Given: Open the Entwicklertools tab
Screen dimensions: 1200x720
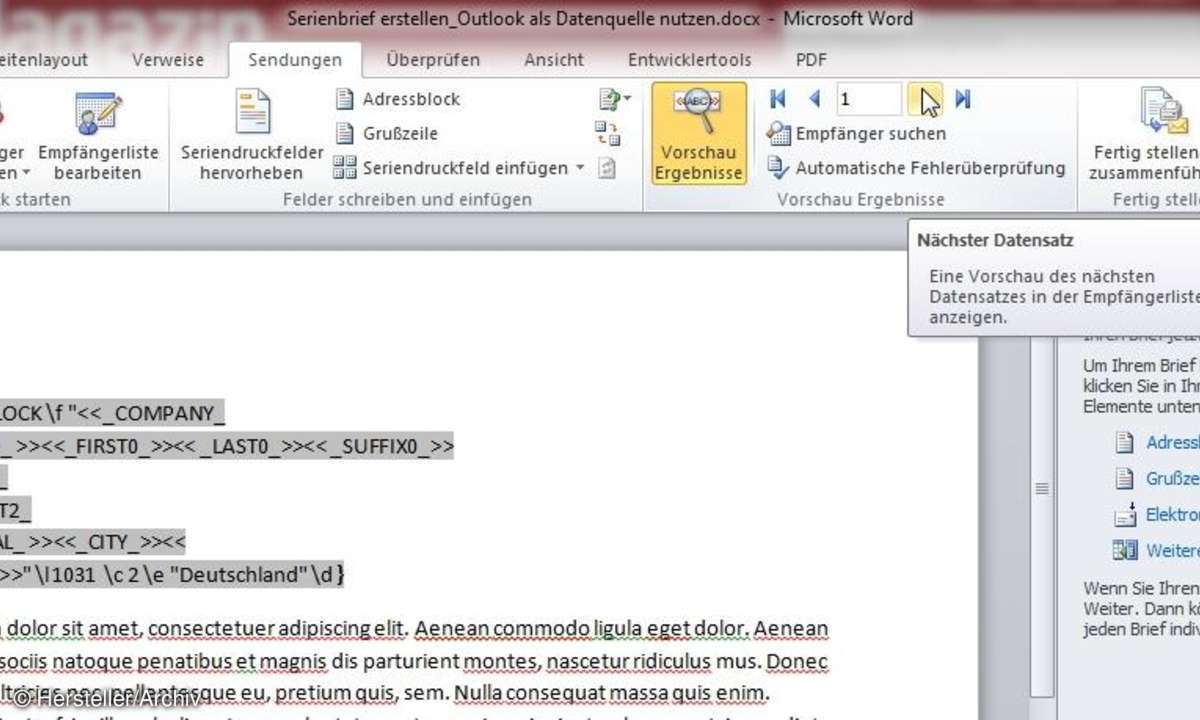Looking at the screenshot, I should point(690,60).
